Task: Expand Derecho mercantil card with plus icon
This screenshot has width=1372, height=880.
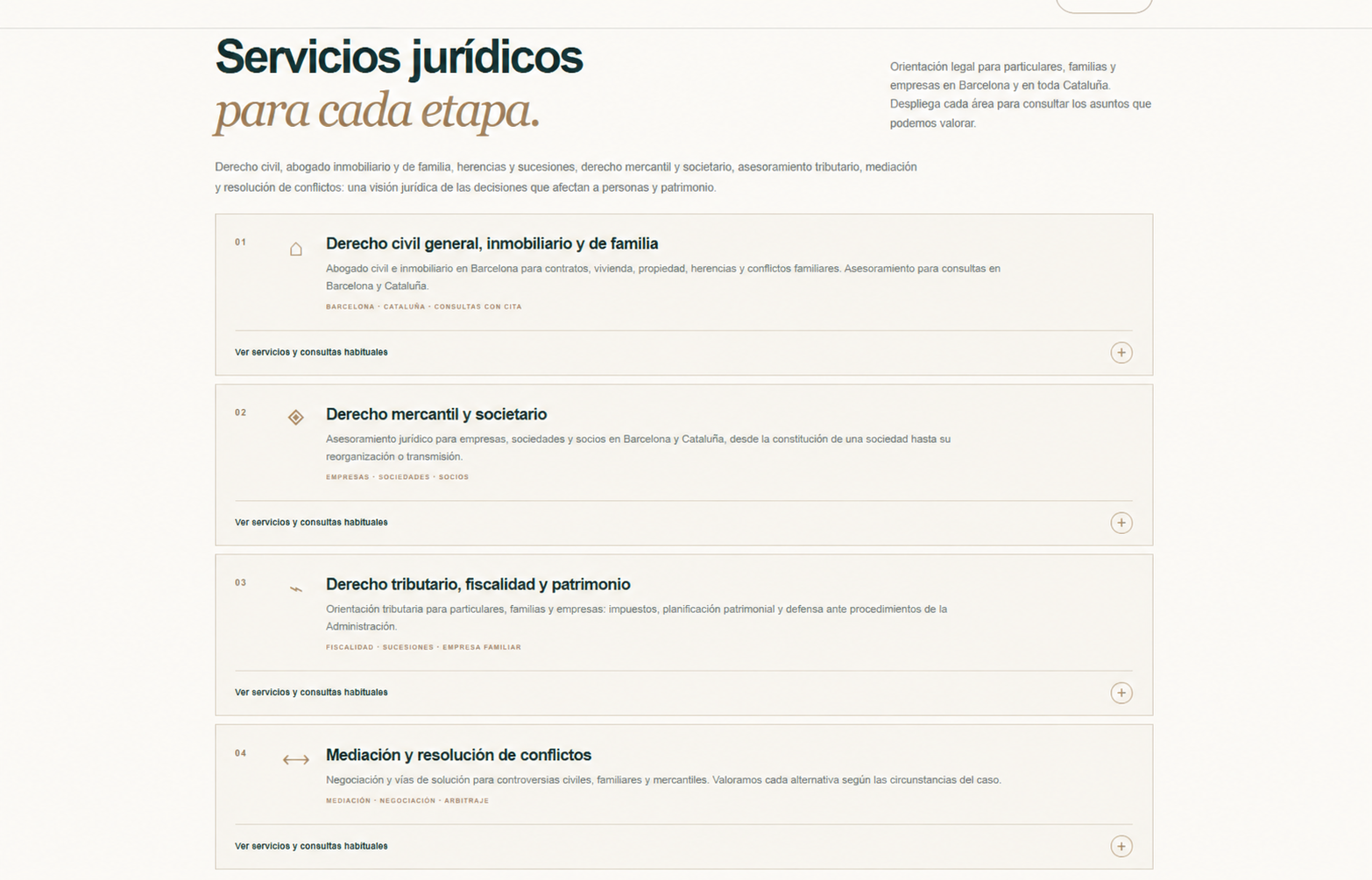Action: pyautogui.click(x=1121, y=523)
